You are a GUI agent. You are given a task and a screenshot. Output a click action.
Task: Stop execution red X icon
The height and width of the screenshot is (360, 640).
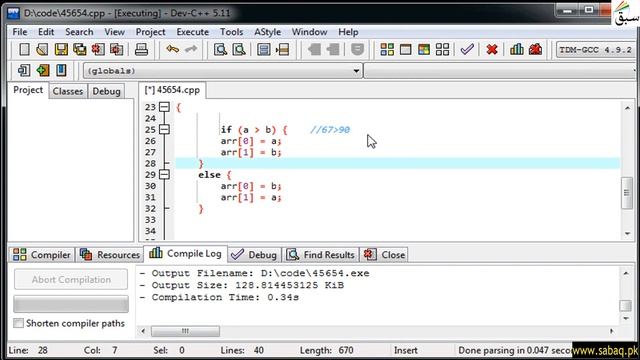pyautogui.click(x=492, y=49)
